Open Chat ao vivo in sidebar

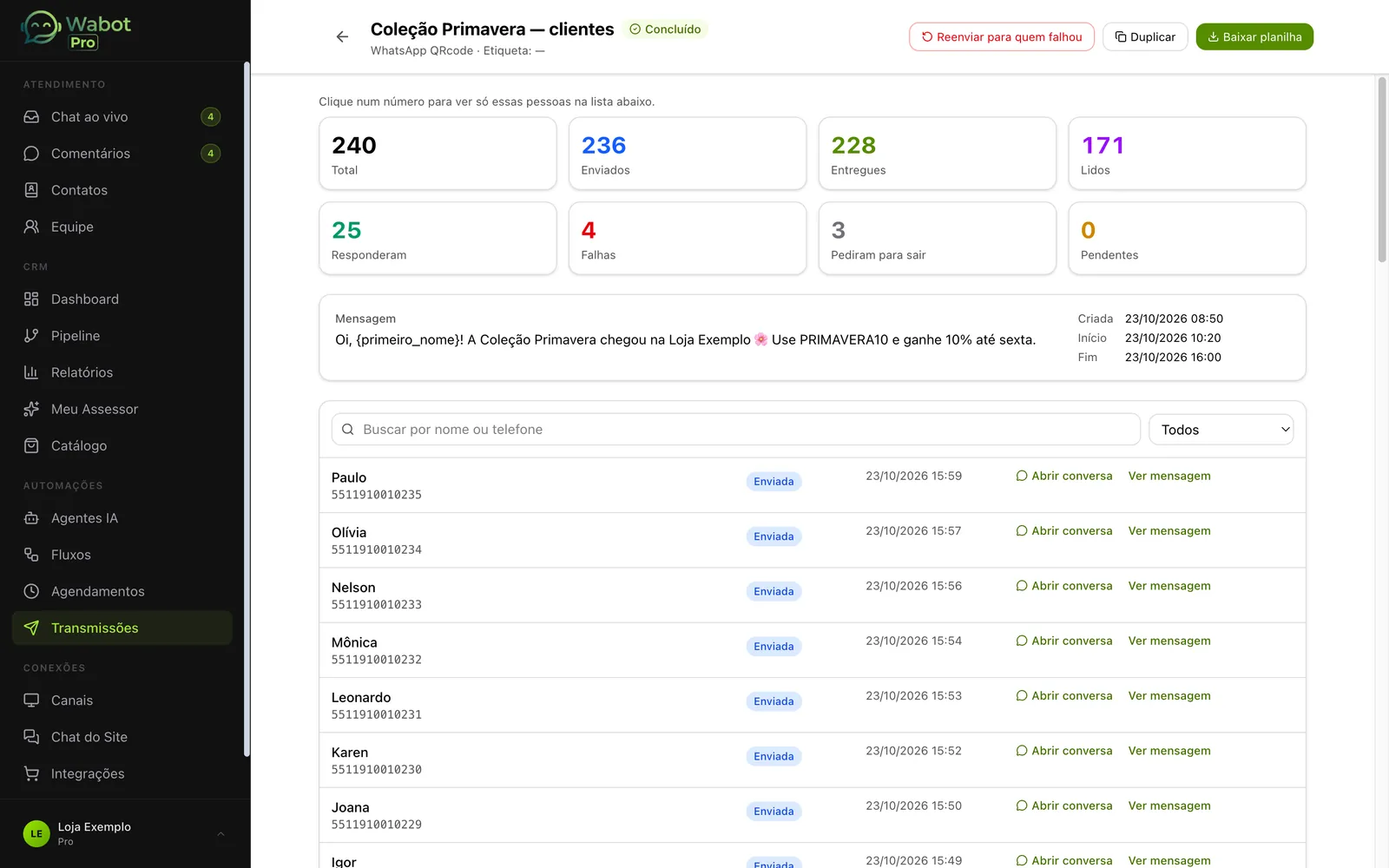tap(122, 117)
